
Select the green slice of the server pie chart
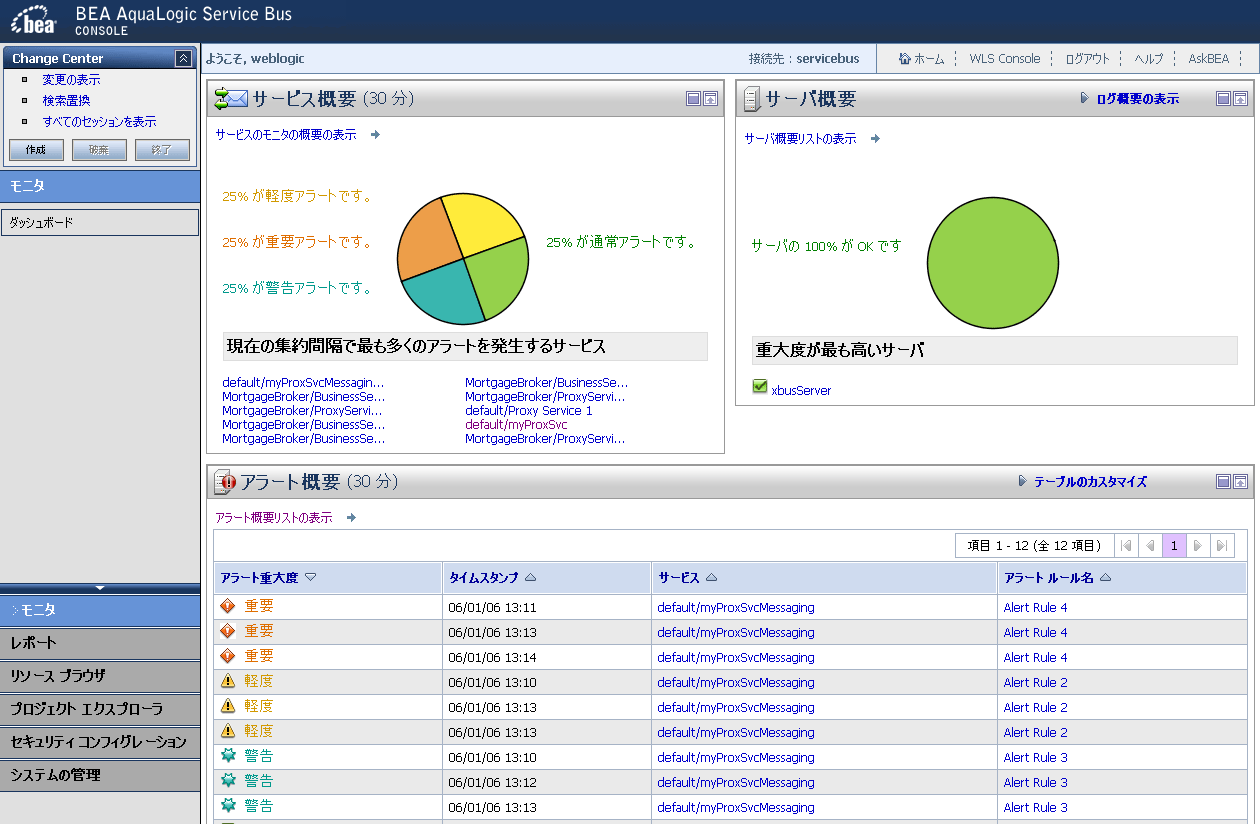993,263
